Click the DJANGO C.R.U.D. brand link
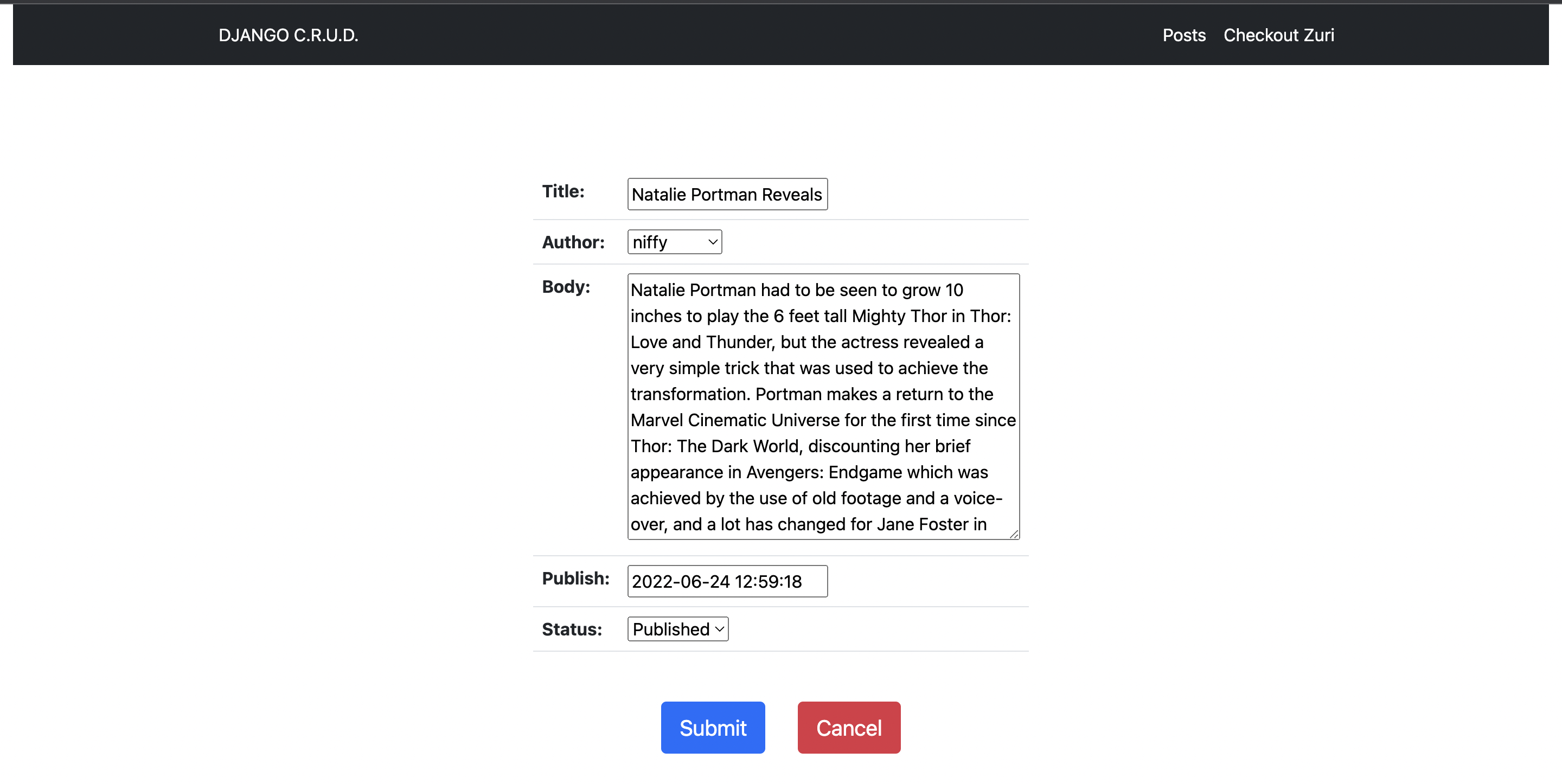This screenshot has height=784, width=1562. (x=289, y=35)
